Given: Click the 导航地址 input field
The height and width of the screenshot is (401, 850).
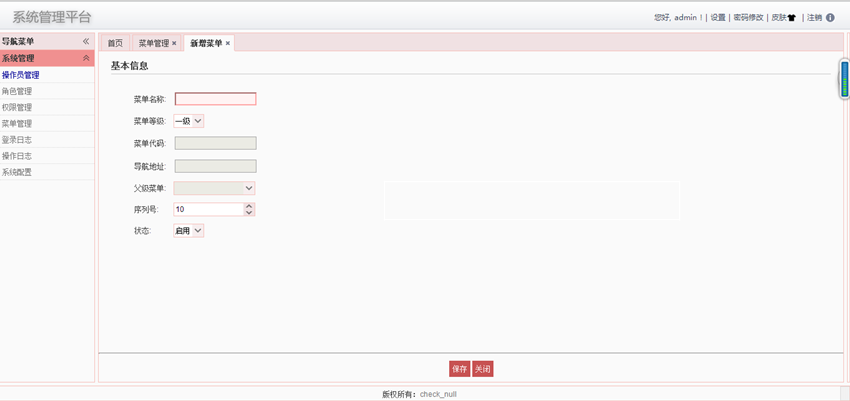Looking at the screenshot, I should (215, 166).
